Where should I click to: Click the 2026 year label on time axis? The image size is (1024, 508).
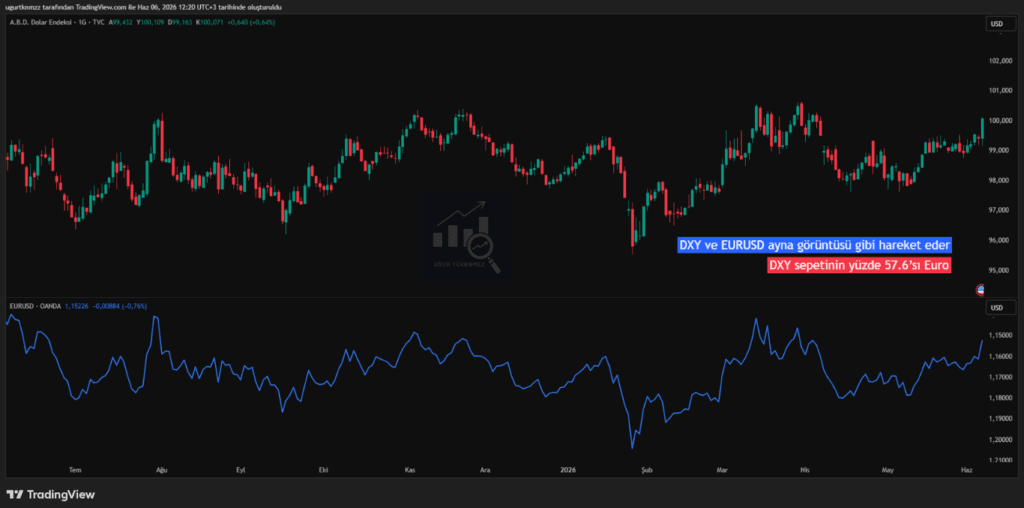click(568, 469)
